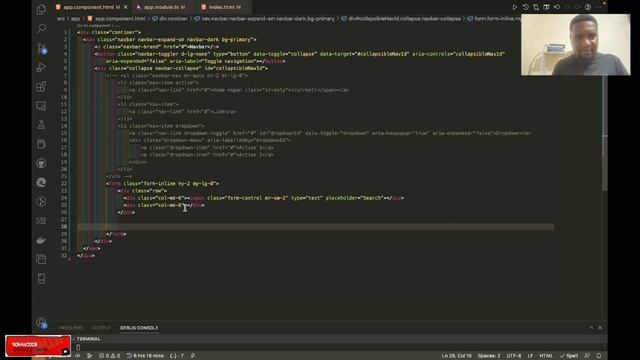This screenshot has width=640, height=360.
Task: Switch to index.html tab
Action: click(224, 7)
